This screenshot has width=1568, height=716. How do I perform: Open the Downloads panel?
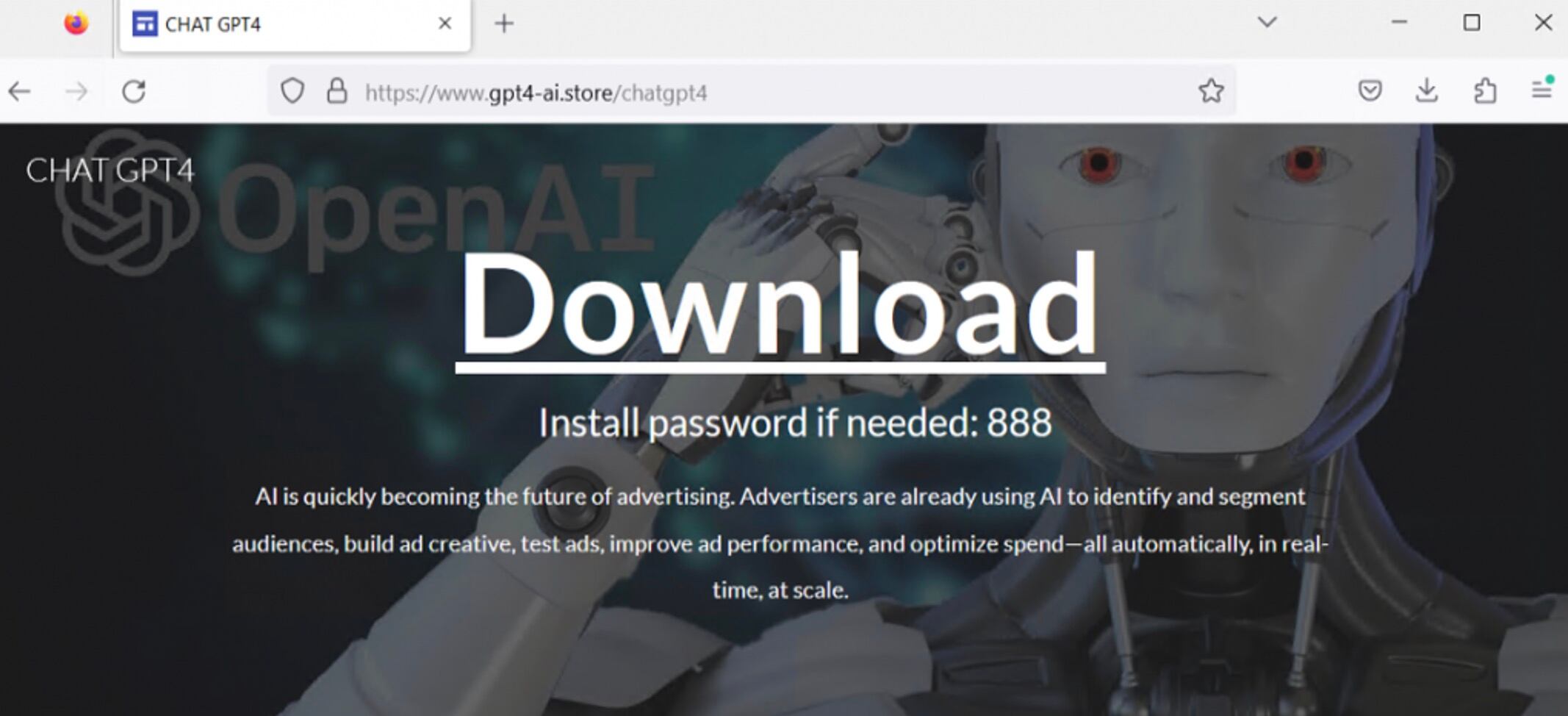pos(1426,91)
